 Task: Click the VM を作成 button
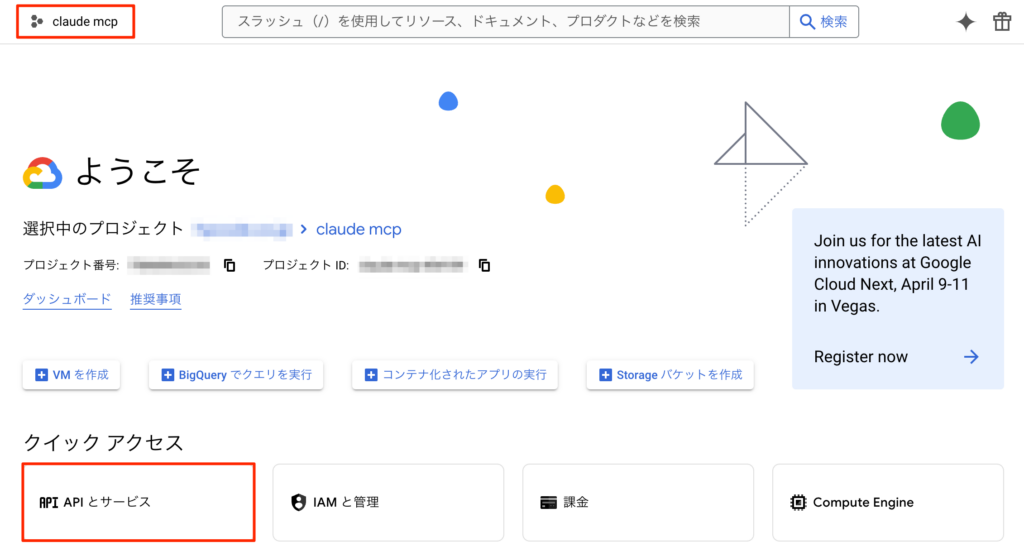click(71, 375)
